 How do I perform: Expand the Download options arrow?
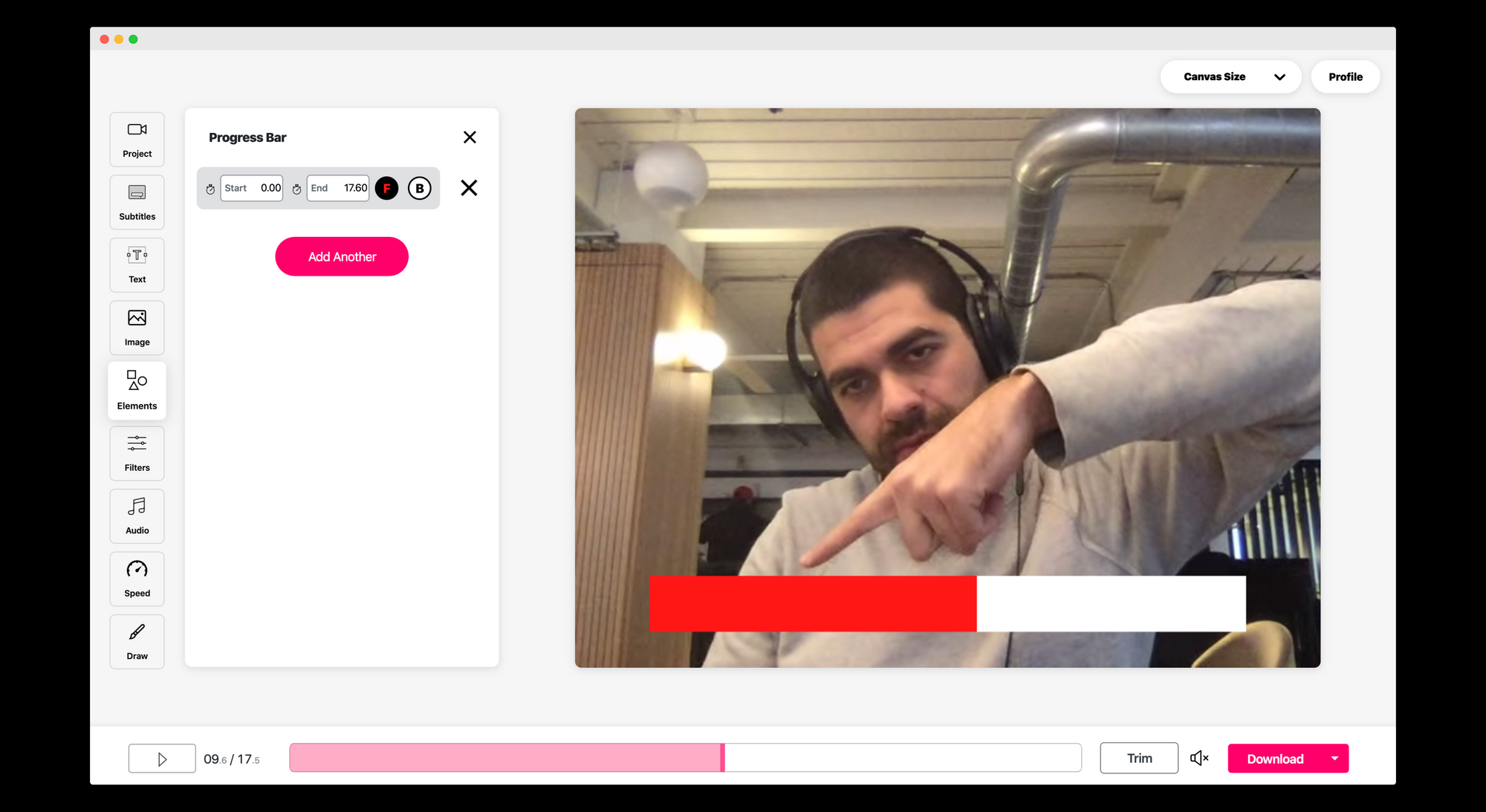(1335, 759)
